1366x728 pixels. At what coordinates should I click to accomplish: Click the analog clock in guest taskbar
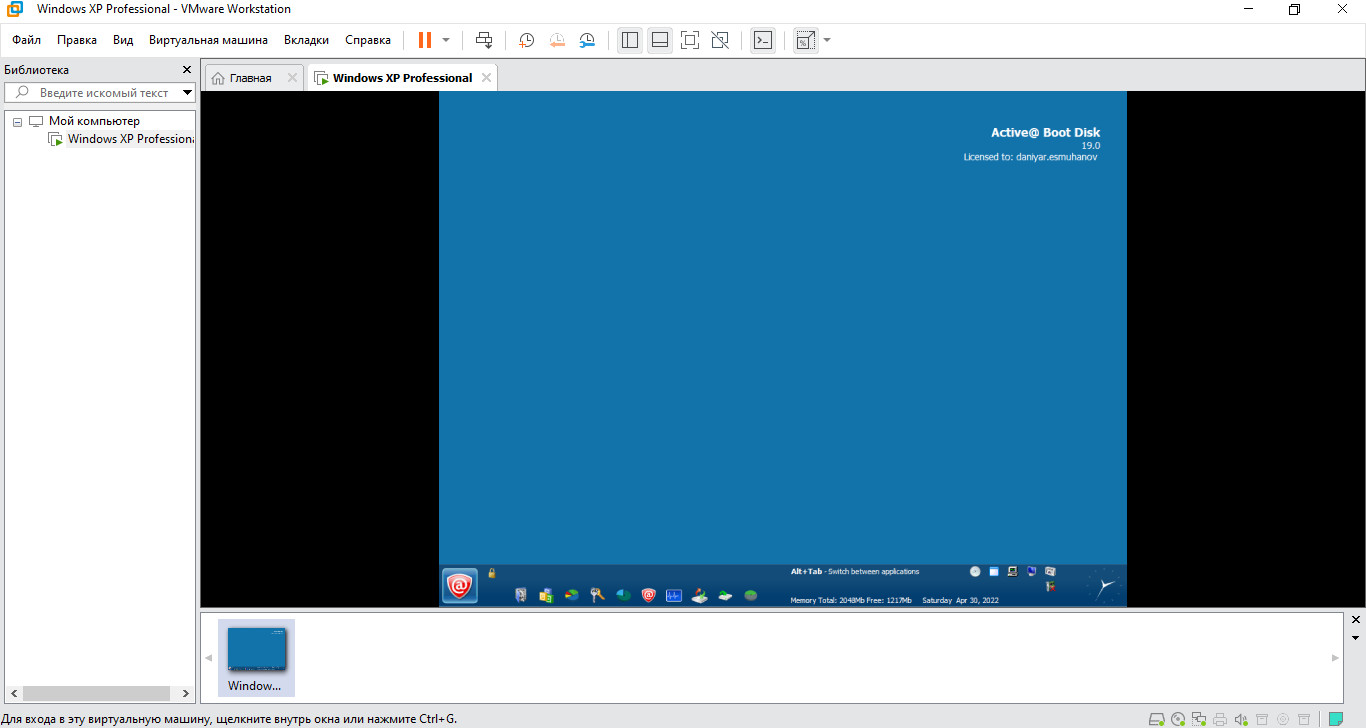click(x=1104, y=586)
